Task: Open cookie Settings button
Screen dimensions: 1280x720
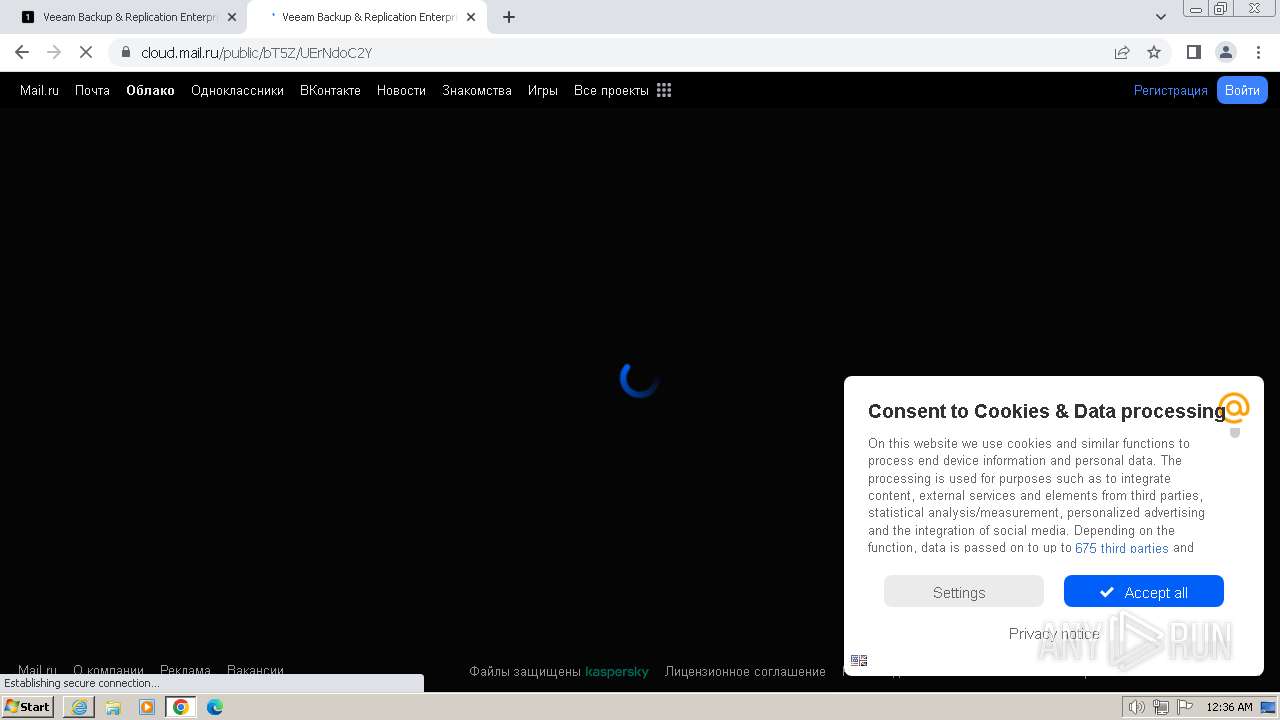Action: [964, 591]
